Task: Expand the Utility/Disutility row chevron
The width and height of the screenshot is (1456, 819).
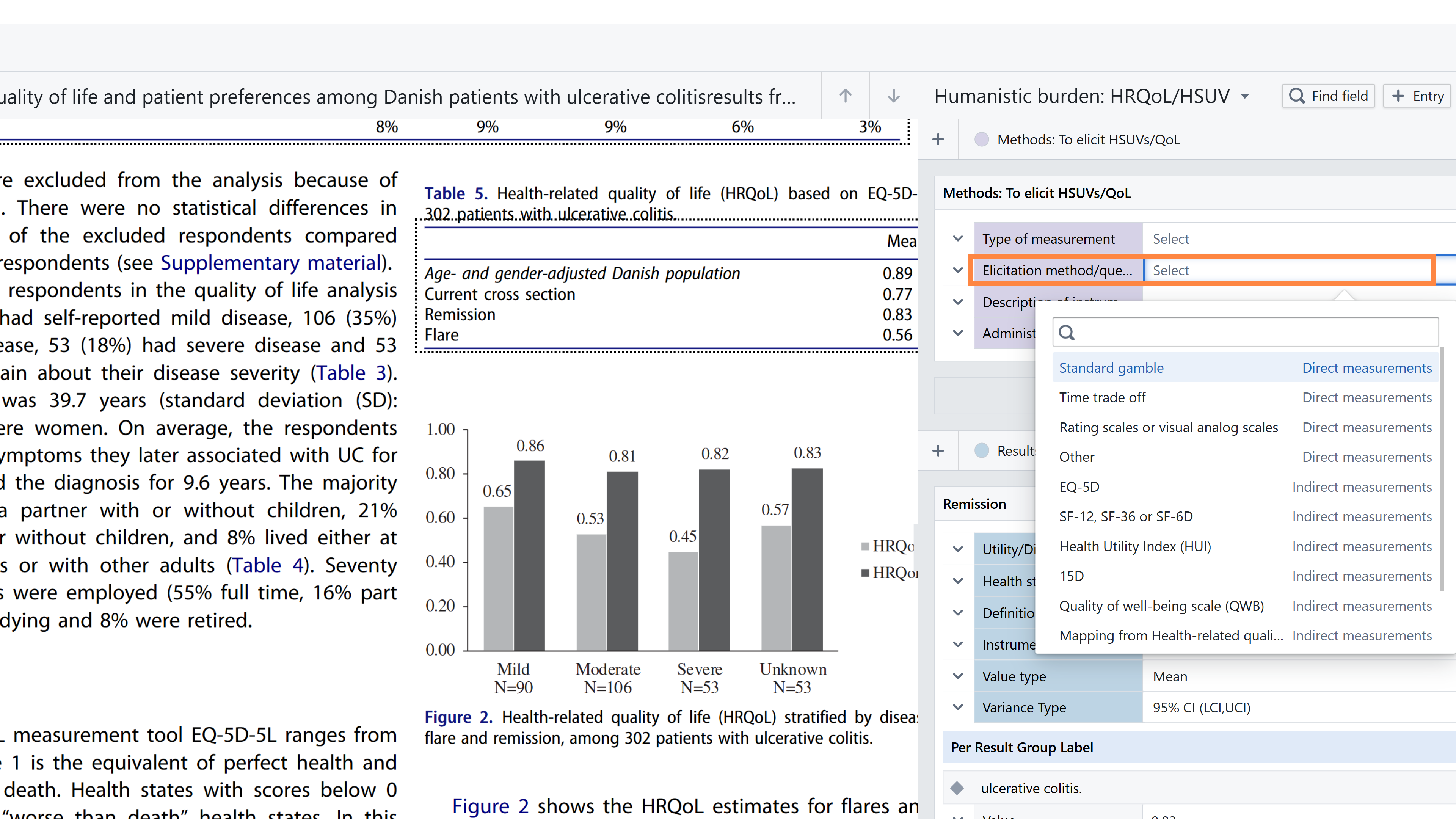Action: tap(958, 549)
